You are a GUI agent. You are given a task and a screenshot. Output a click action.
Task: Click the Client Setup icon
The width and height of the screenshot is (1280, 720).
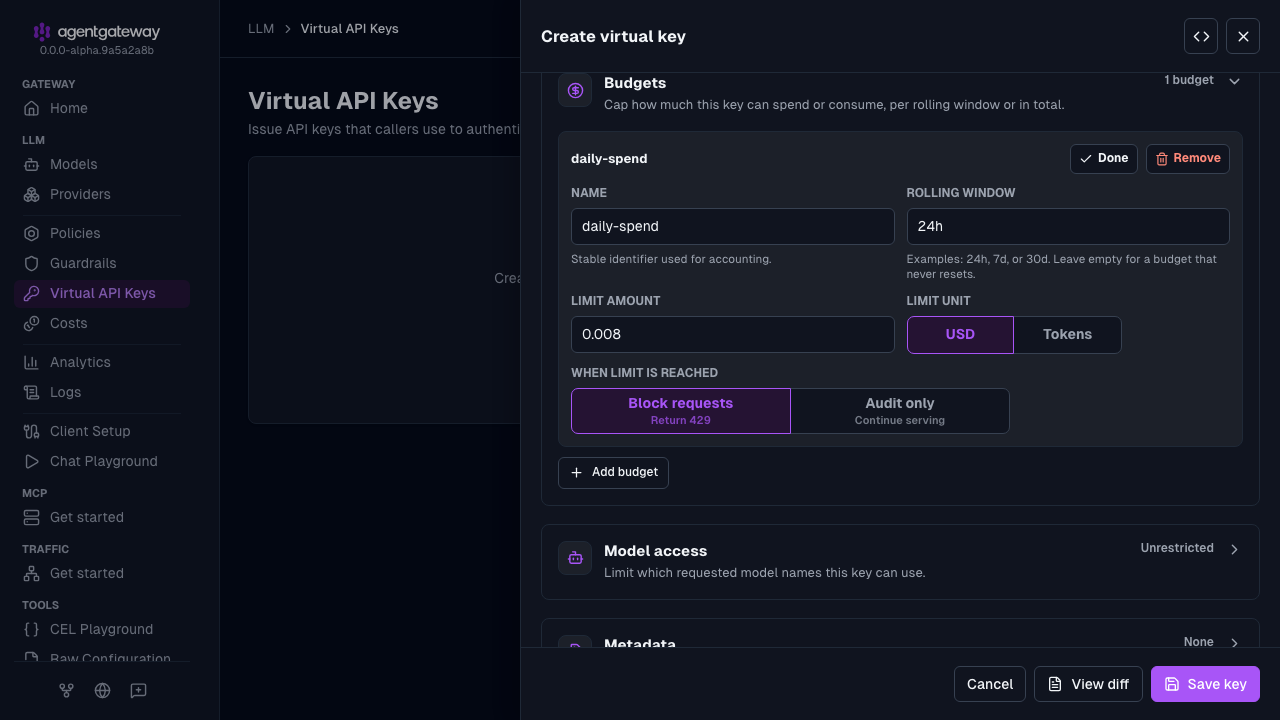[x=32, y=431]
